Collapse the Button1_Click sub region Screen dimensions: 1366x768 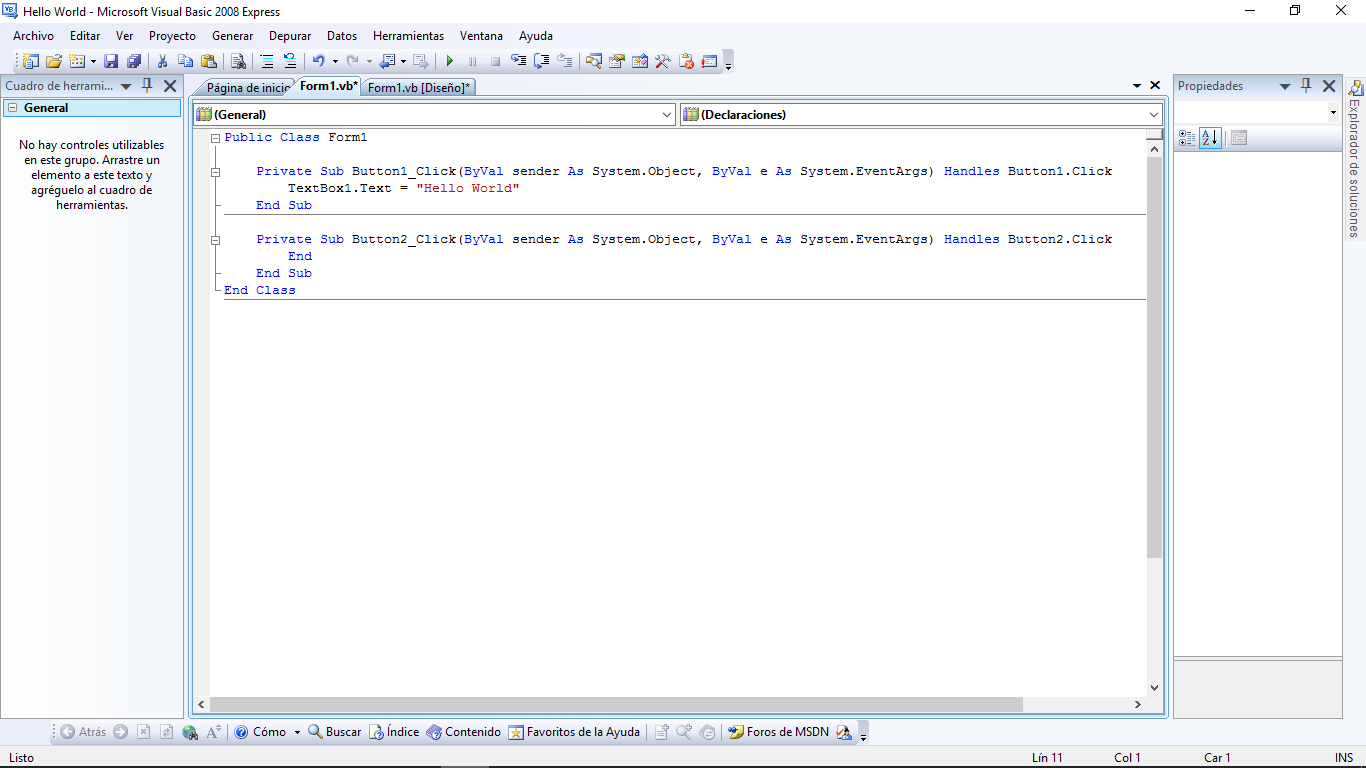tap(215, 172)
